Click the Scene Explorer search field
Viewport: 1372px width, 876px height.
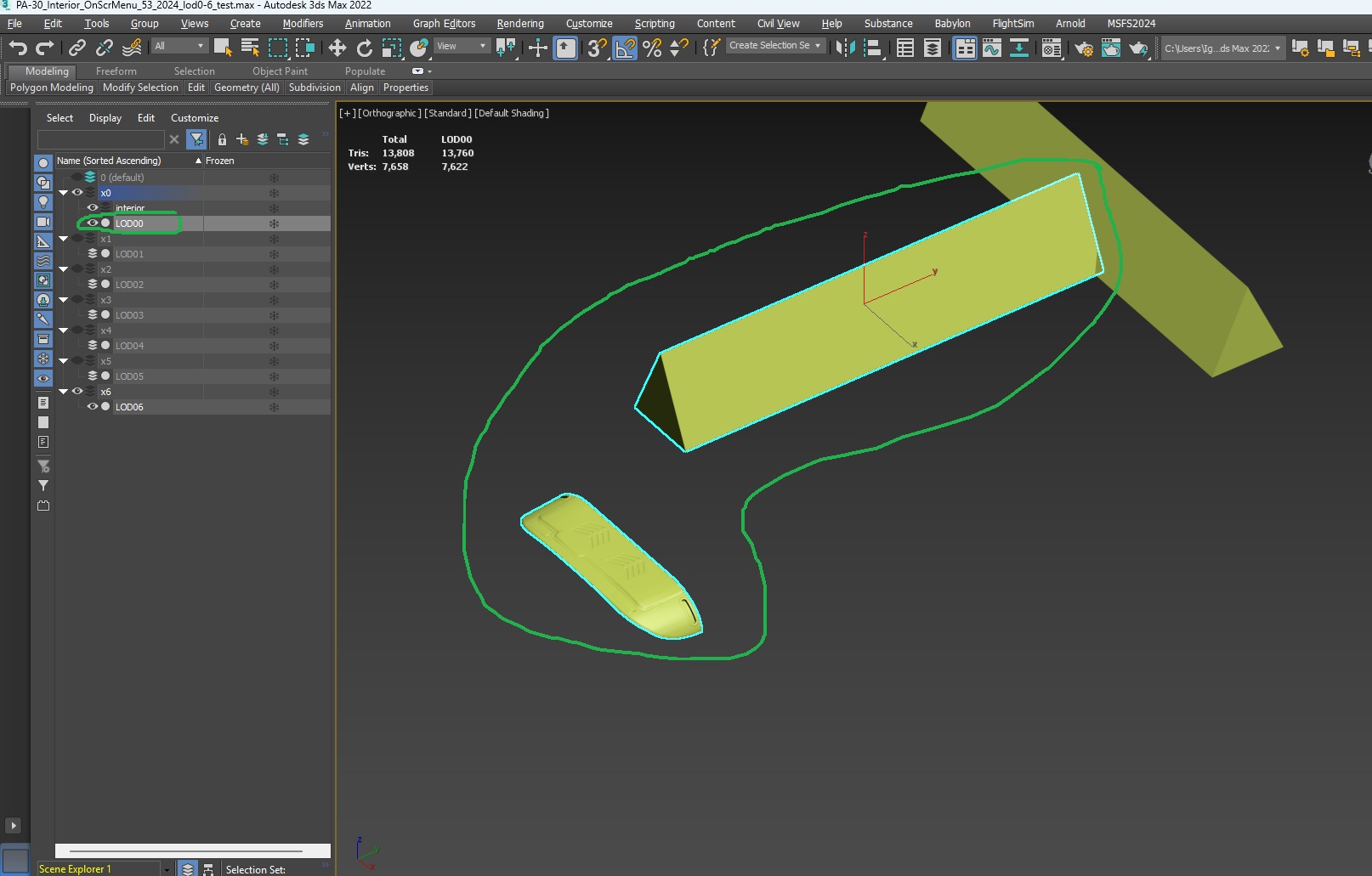[100, 139]
